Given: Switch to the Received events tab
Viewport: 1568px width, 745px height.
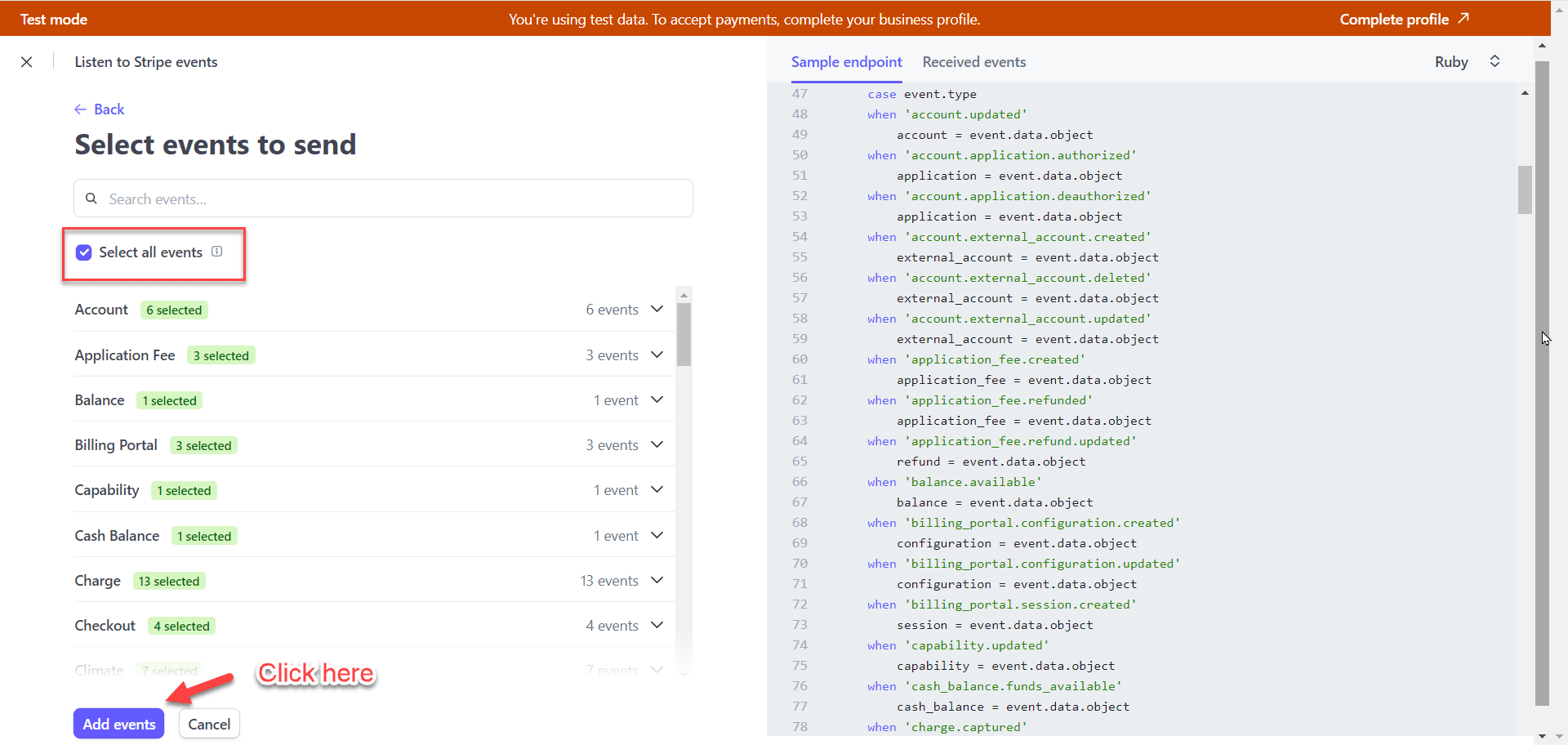Looking at the screenshot, I should [x=973, y=62].
